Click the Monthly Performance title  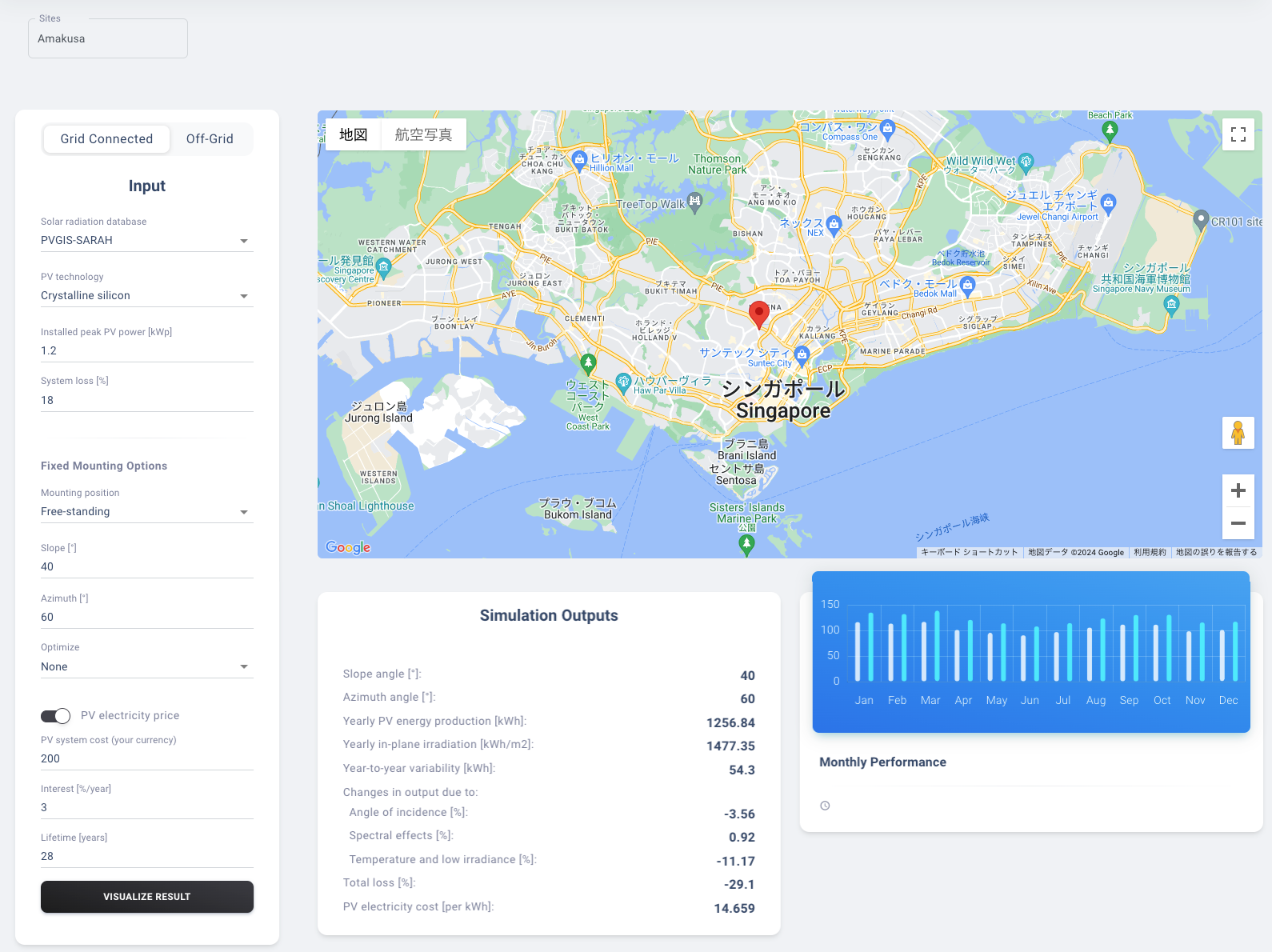(882, 762)
